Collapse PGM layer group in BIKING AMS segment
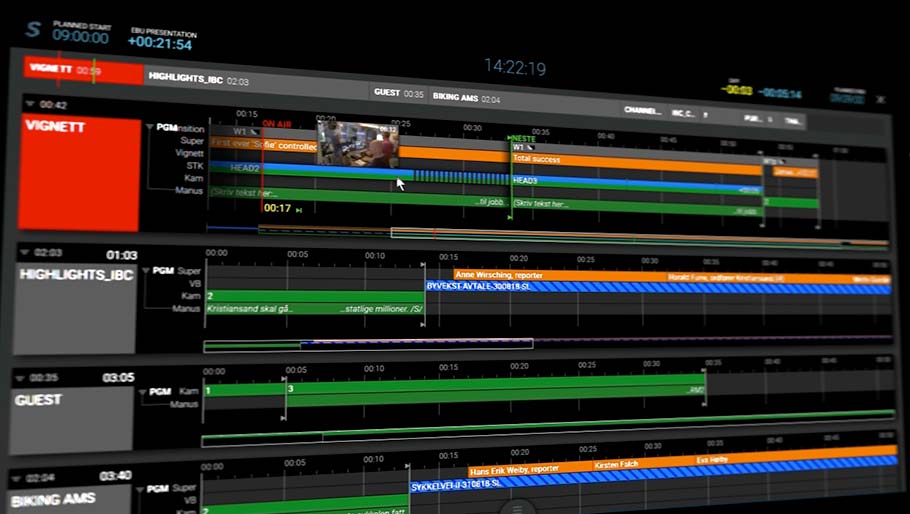910x514 pixels. 139,490
